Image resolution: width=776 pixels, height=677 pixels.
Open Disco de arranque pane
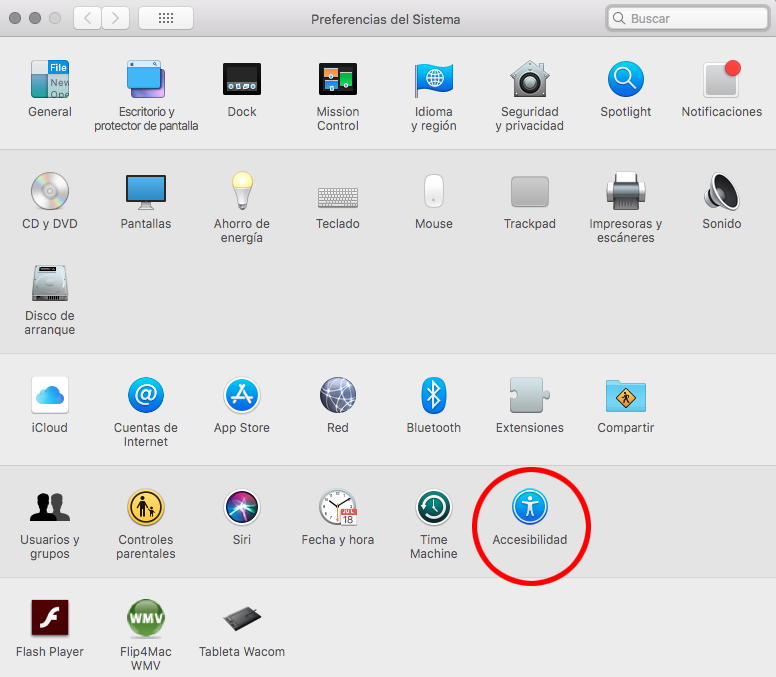coord(50,283)
